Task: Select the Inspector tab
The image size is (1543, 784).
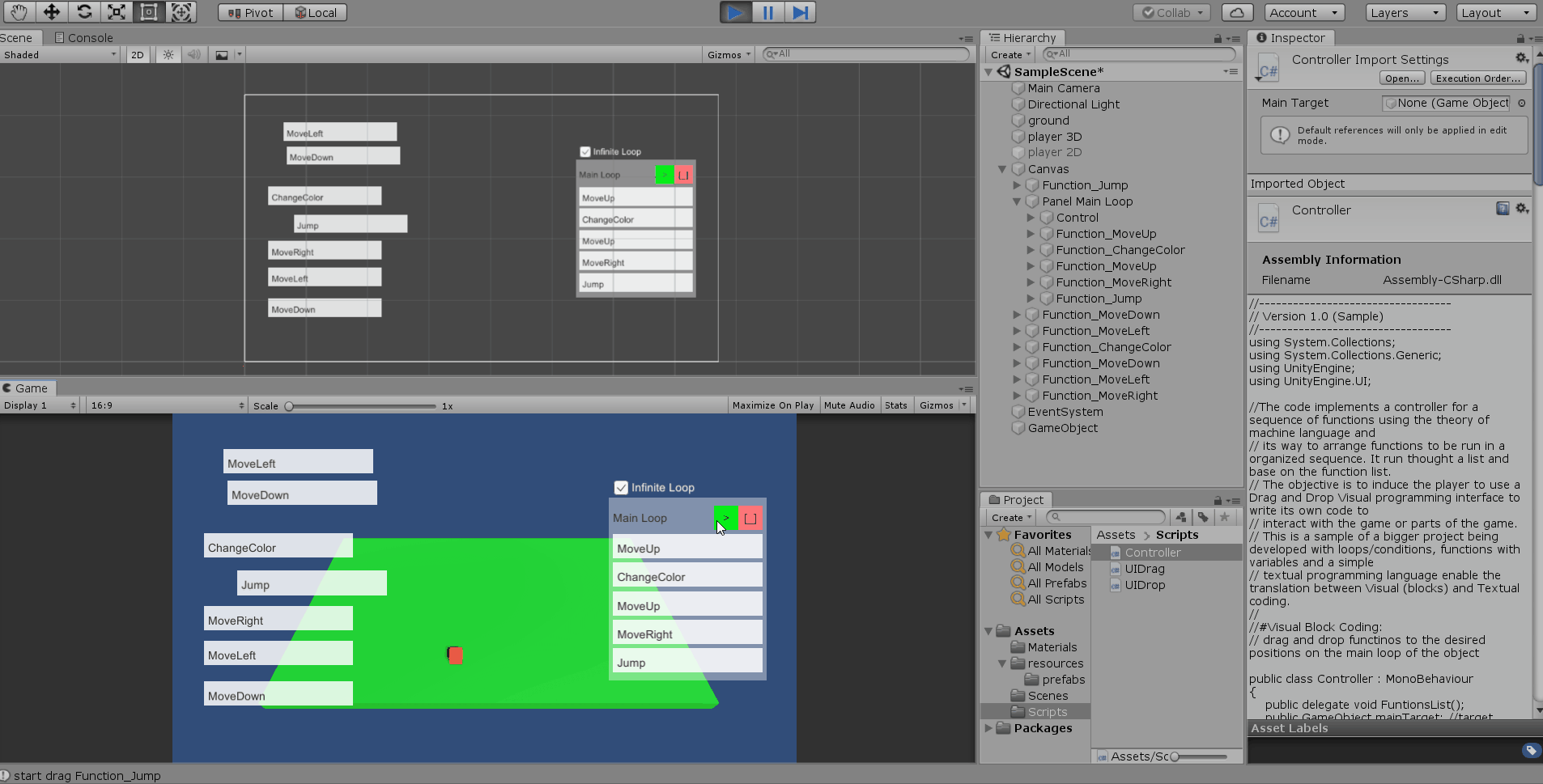Action: [x=1290, y=38]
